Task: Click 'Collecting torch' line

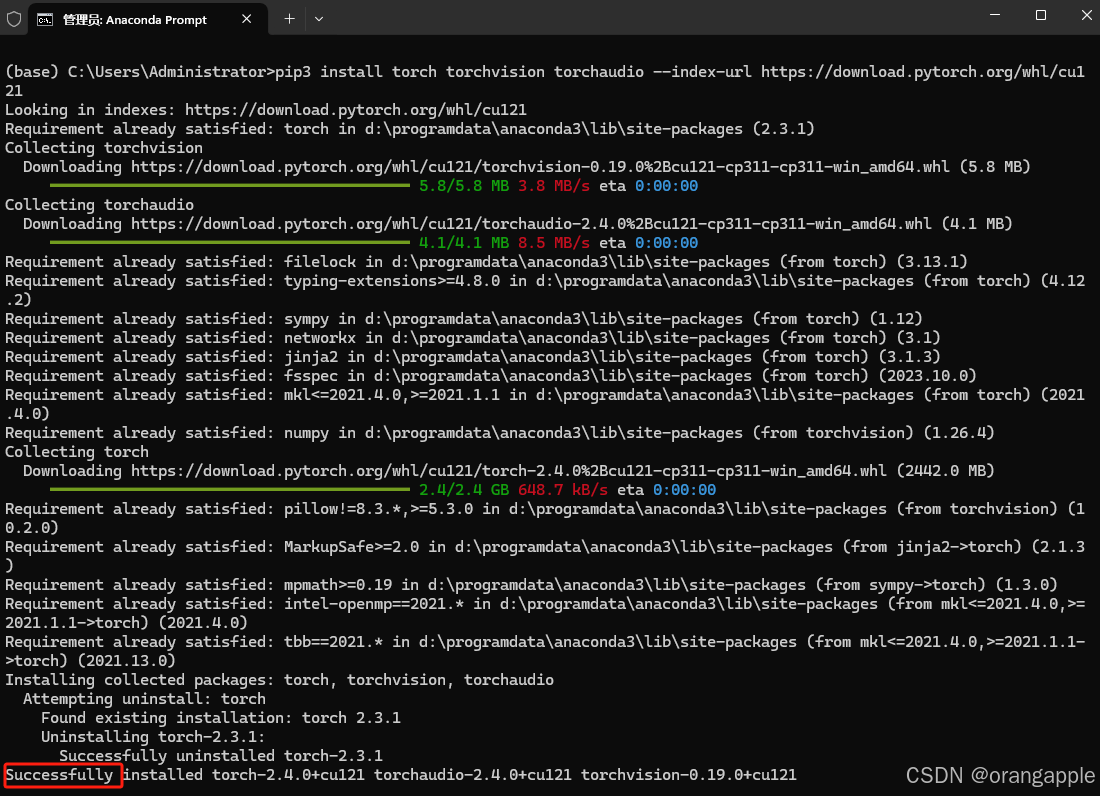Action: pyautogui.click(x=77, y=452)
